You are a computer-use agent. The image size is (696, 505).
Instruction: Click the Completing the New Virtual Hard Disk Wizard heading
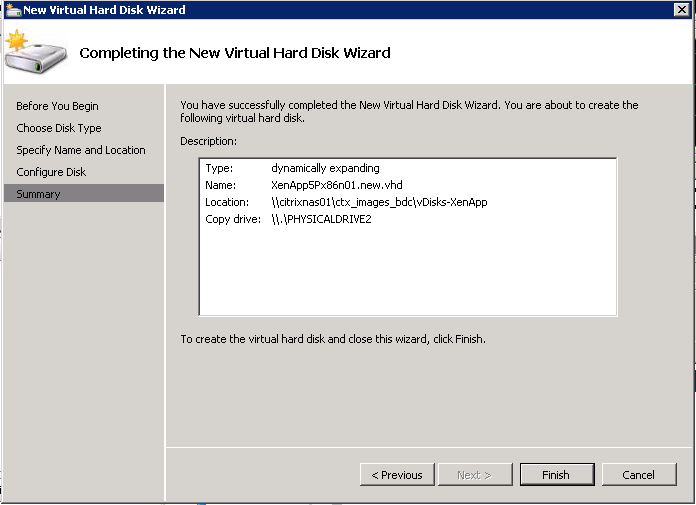pos(235,53)
